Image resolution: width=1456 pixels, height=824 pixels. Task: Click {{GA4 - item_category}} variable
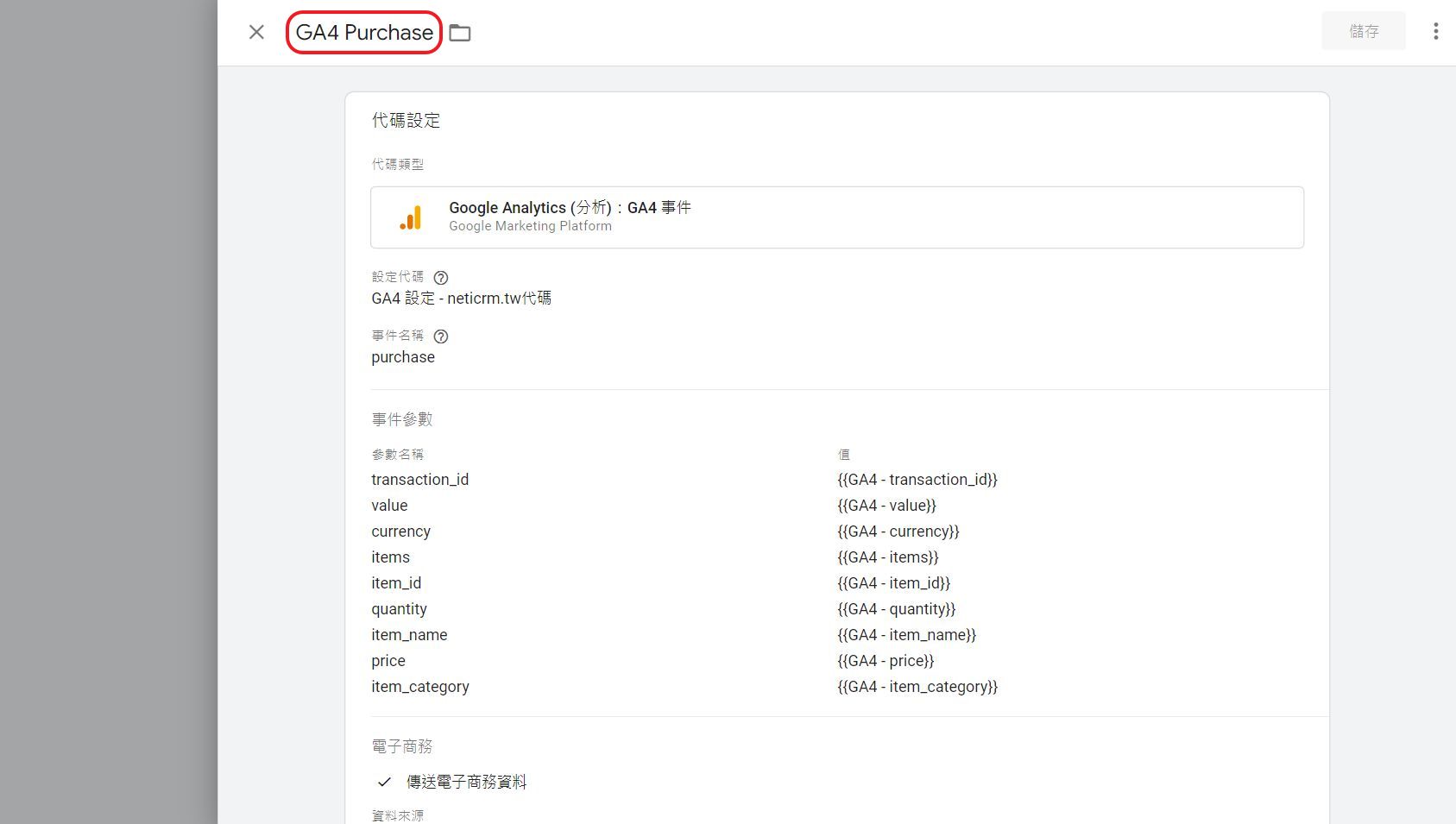click(917, 687)
